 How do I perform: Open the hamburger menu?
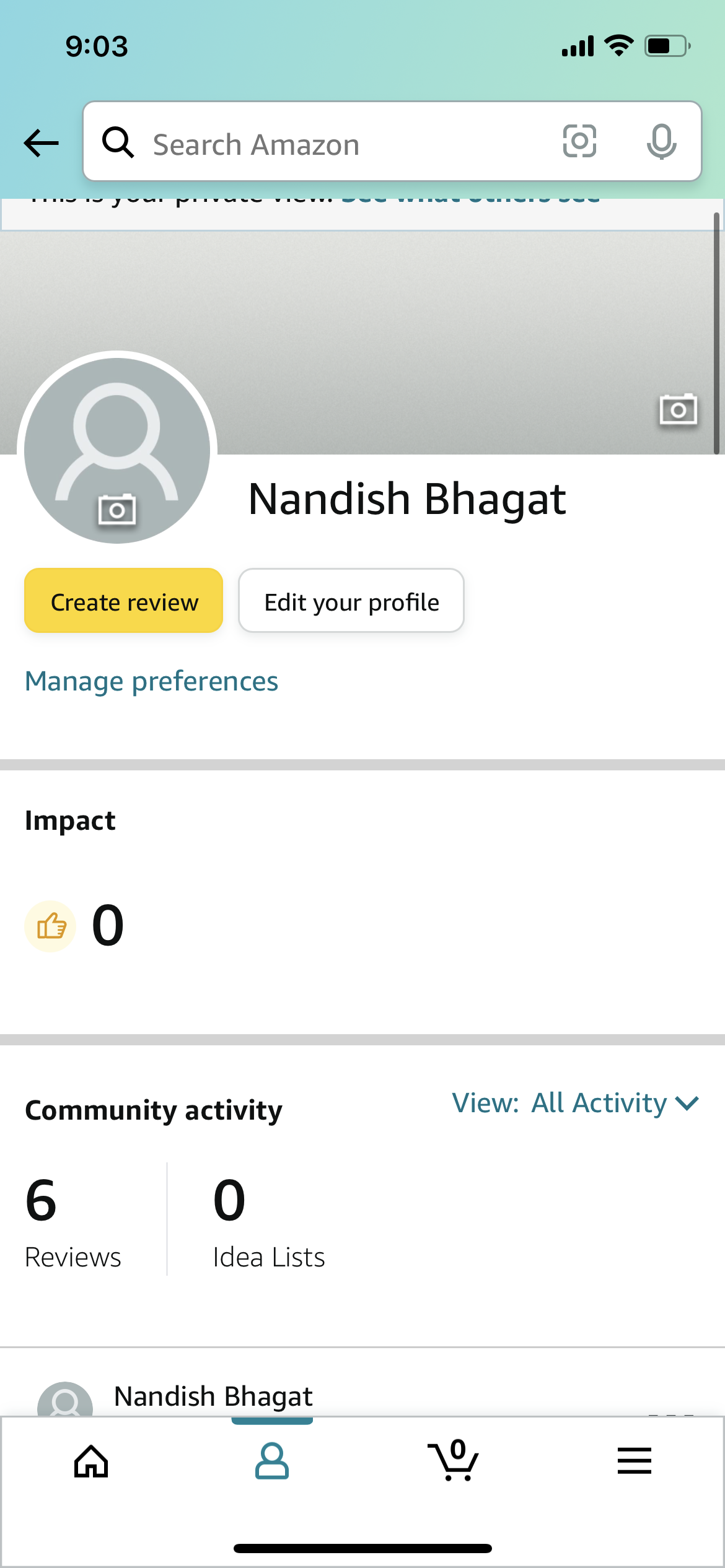(635, 1461)
